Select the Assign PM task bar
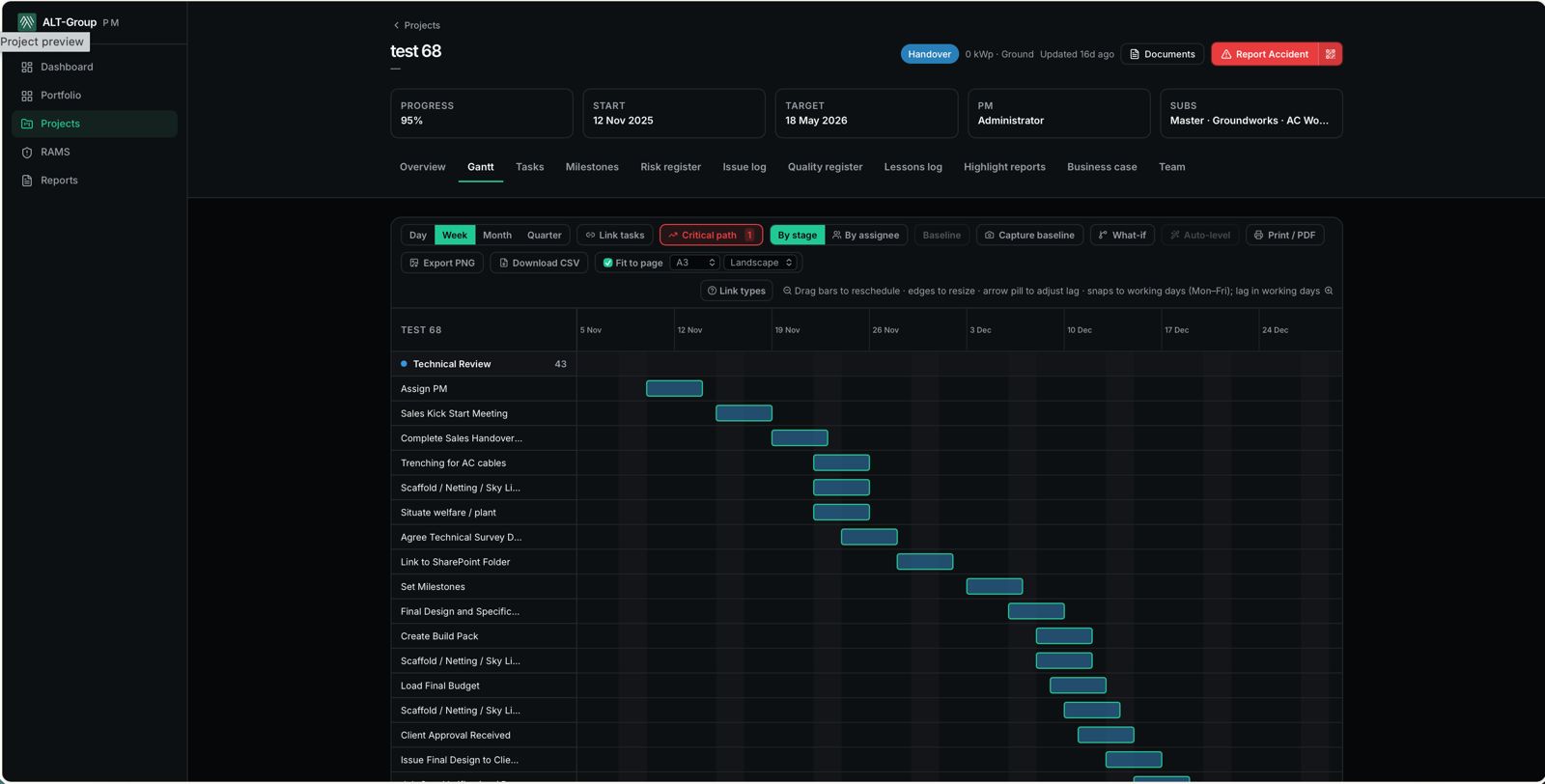The width and height of the screenshot is (1545, 784). pos(674,388)
